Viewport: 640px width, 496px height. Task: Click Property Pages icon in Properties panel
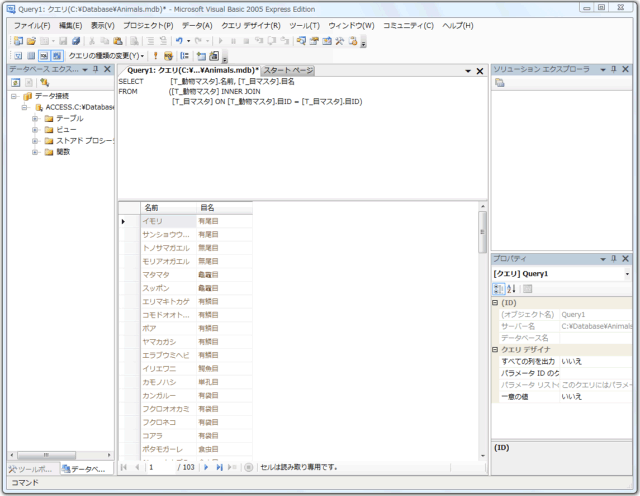coord(527,289)
